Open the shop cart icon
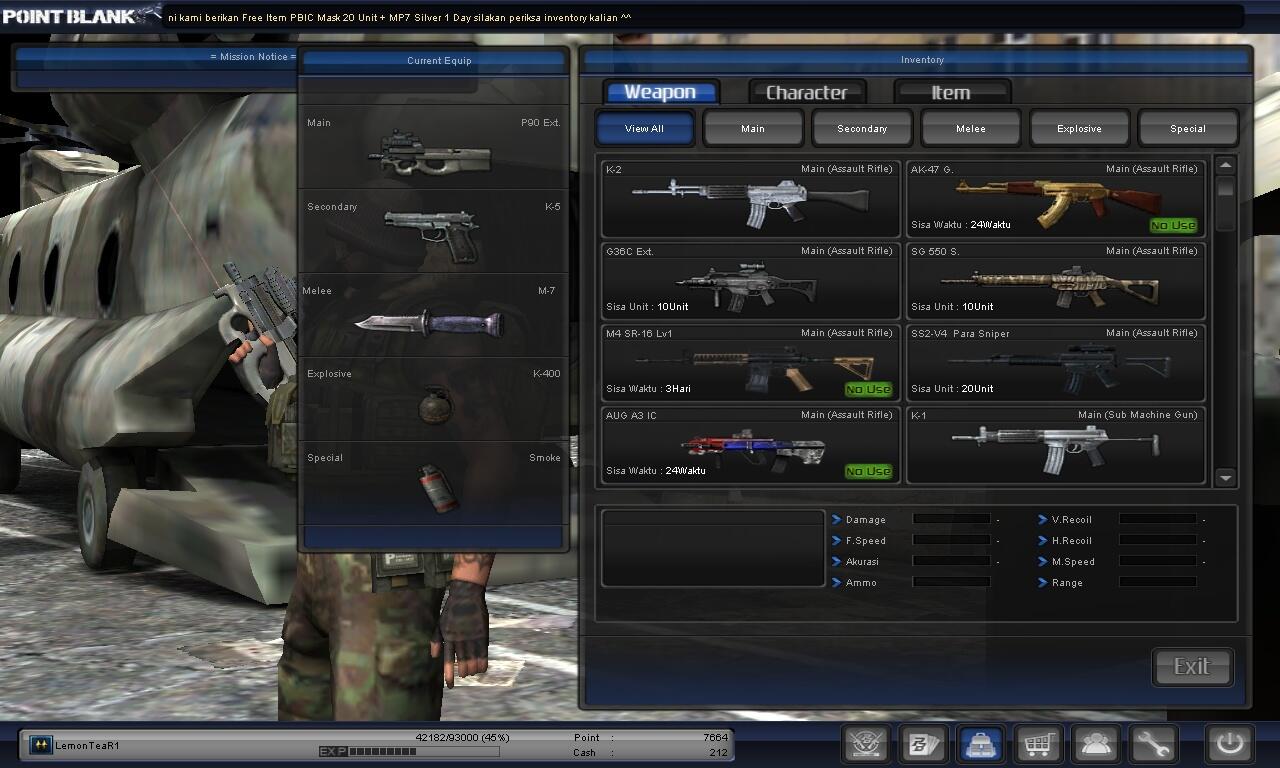1280x768 pixels. pos(1039,744)
